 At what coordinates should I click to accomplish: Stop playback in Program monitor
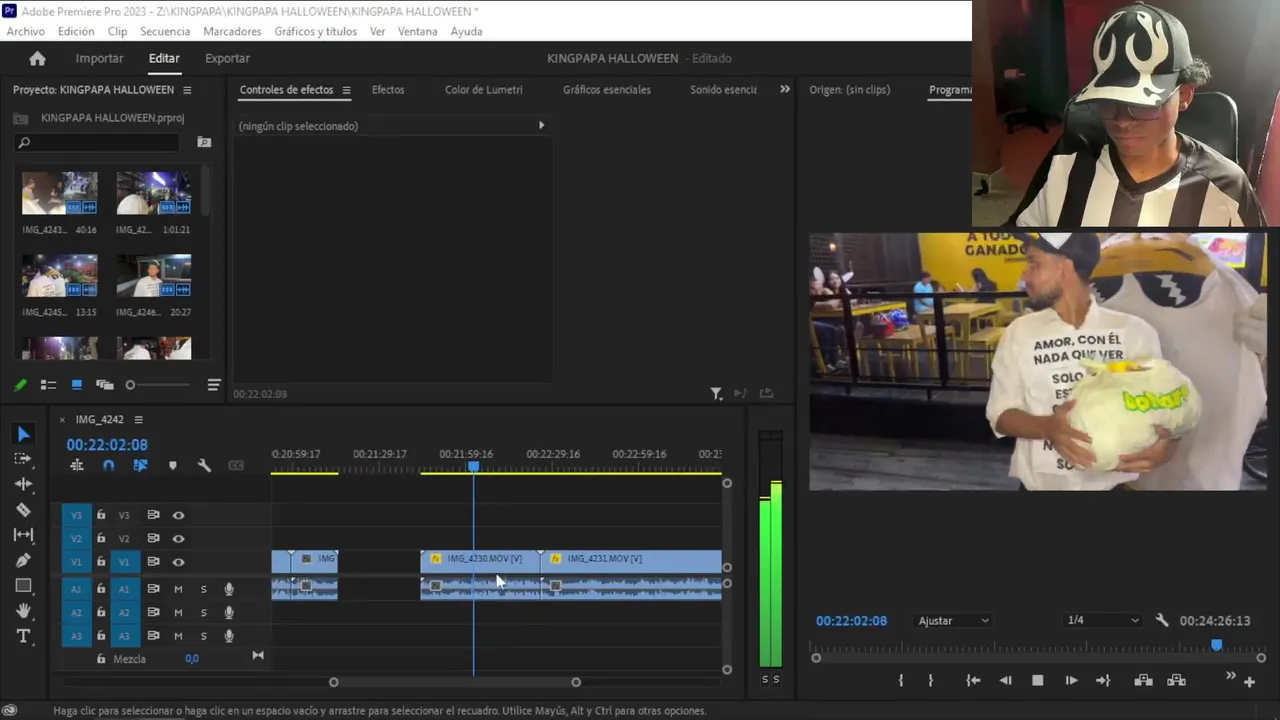[x=1037, y=681]
